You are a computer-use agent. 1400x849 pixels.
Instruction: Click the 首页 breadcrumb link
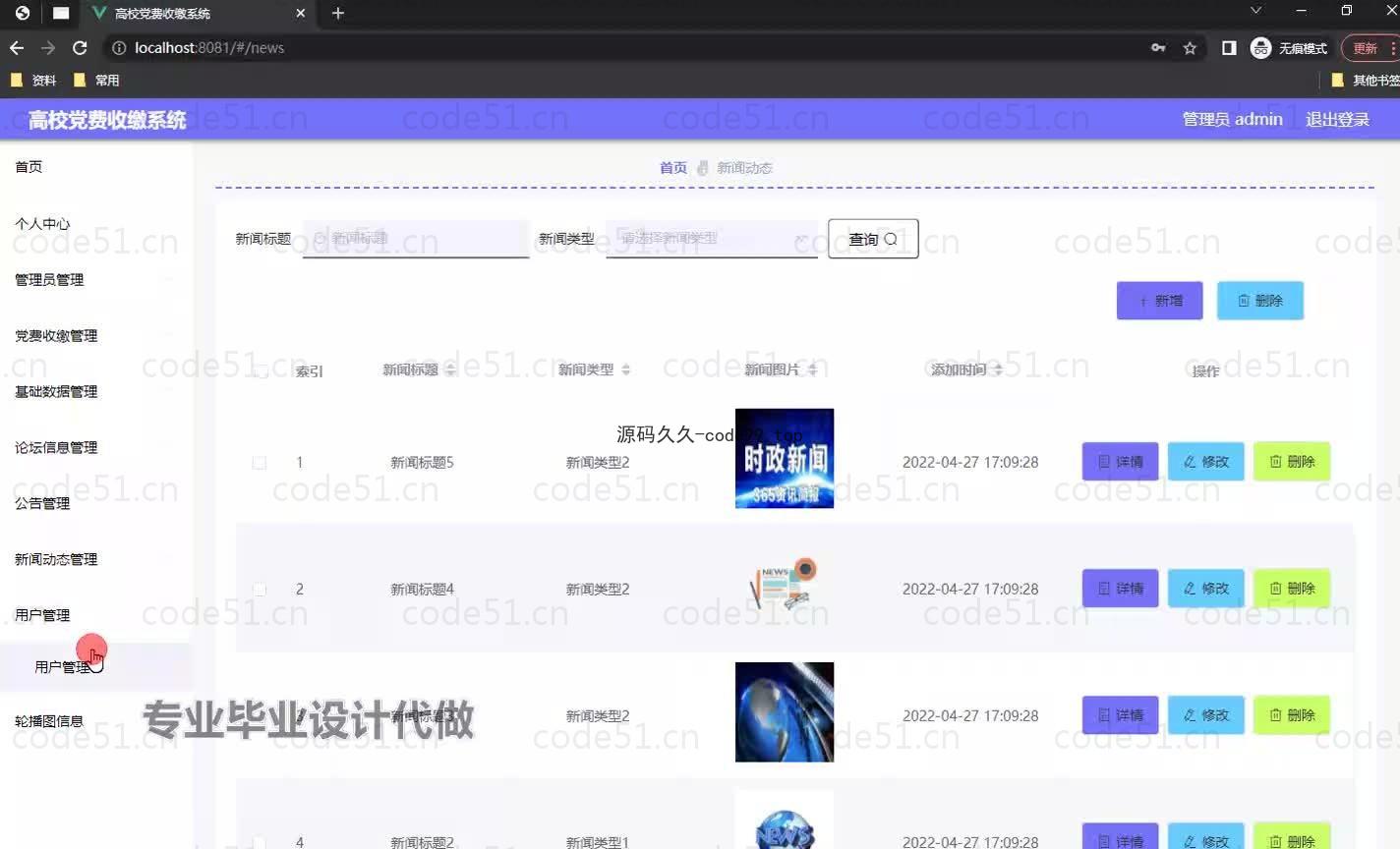pos(673,168)
